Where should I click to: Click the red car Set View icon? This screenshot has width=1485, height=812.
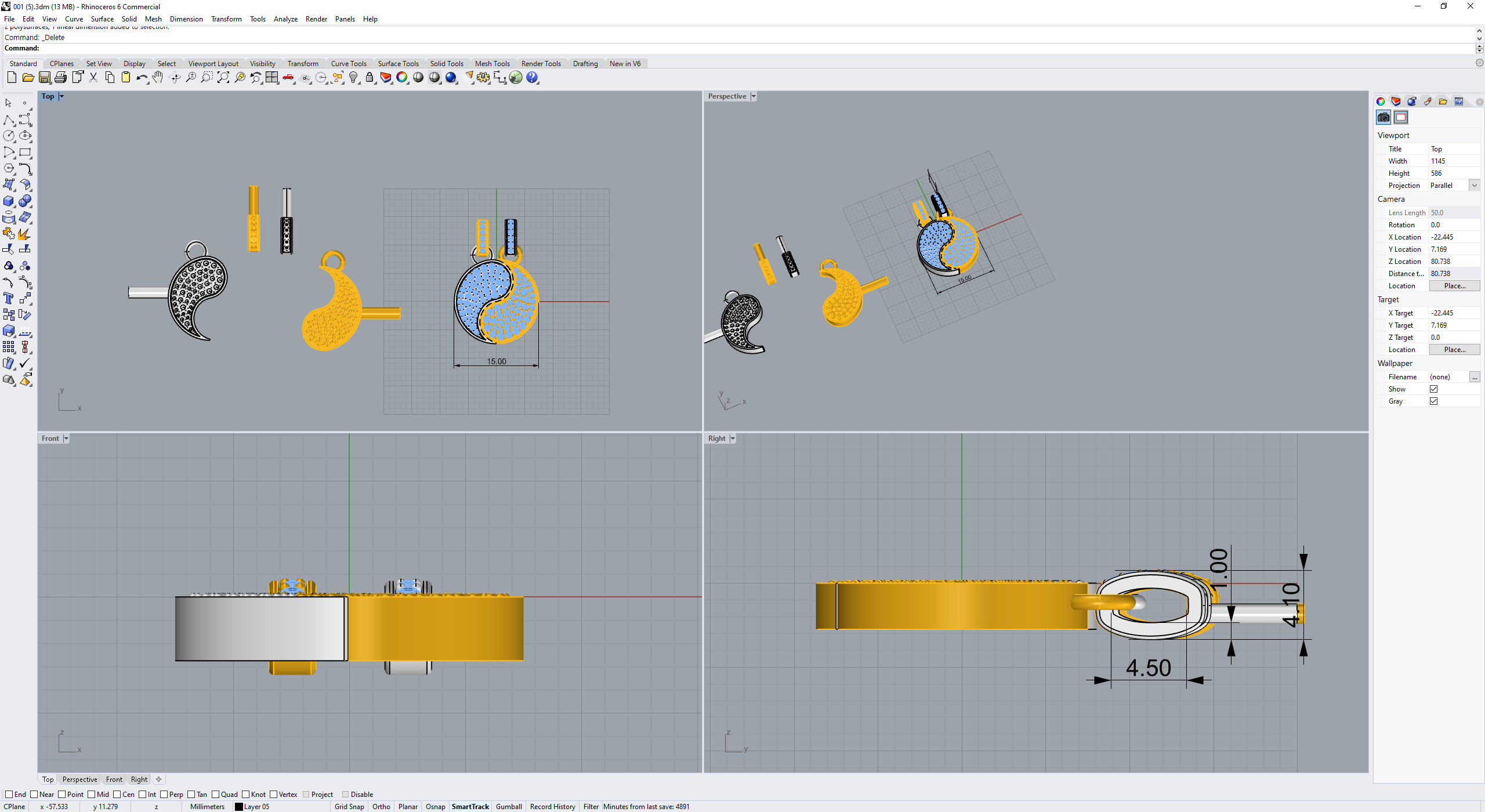(288, 78)
